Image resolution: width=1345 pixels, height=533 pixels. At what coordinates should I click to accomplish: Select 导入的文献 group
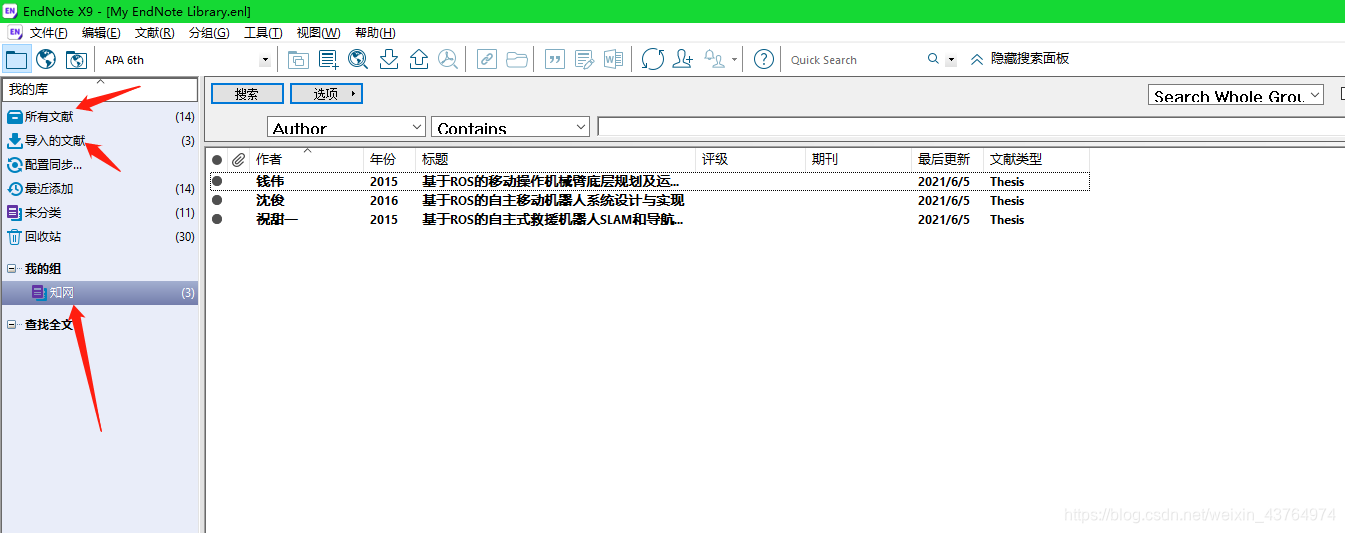click(x=100, y=141)
